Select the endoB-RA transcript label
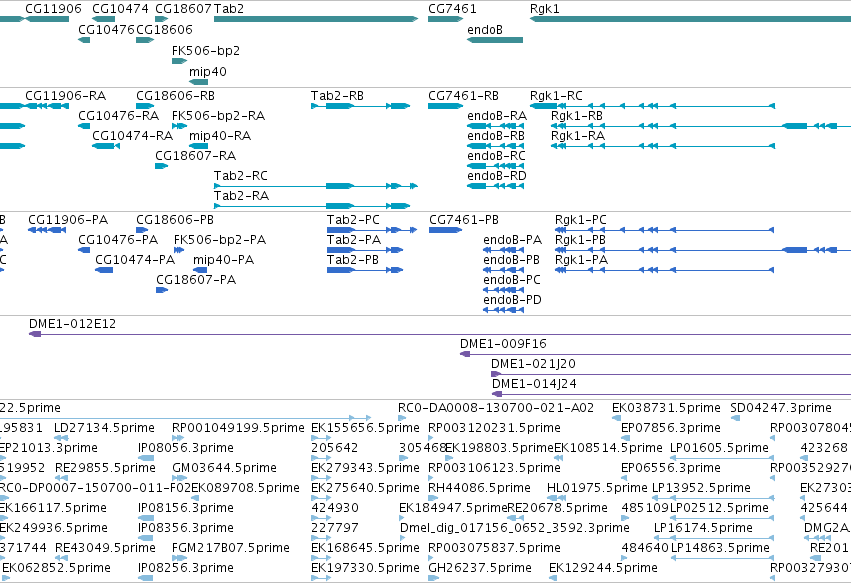This screenshot has height=583, width=851. [497, 116]
